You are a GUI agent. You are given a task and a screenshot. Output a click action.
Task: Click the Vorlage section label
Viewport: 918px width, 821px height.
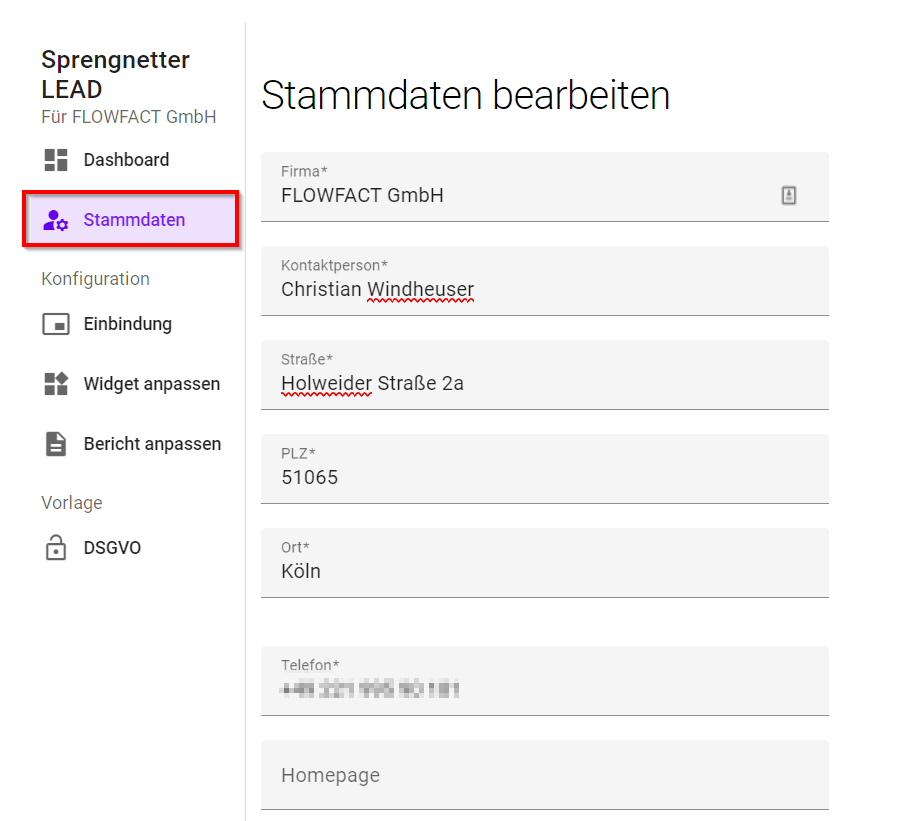72,503
